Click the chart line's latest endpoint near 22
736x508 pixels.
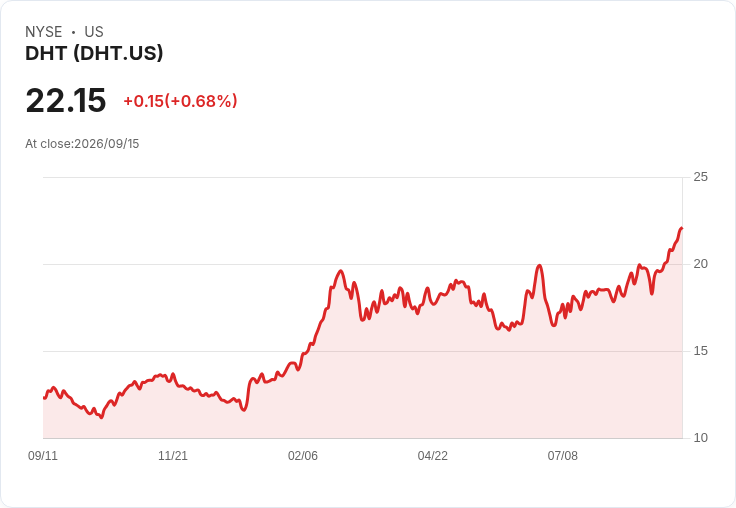[x=682, y=228]
